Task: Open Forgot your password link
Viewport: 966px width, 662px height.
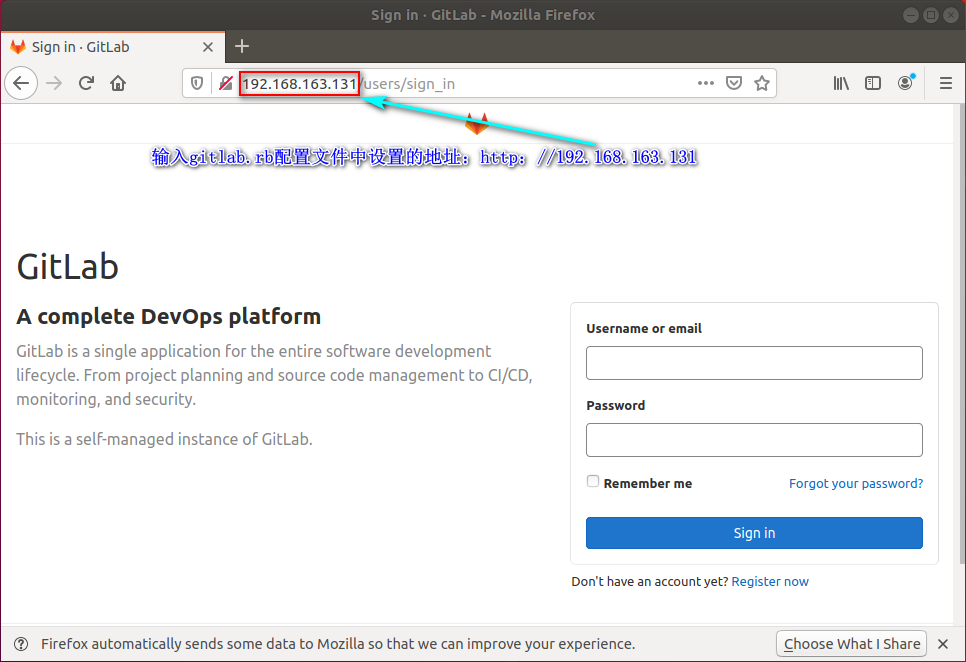Action: tap(856, 483)
